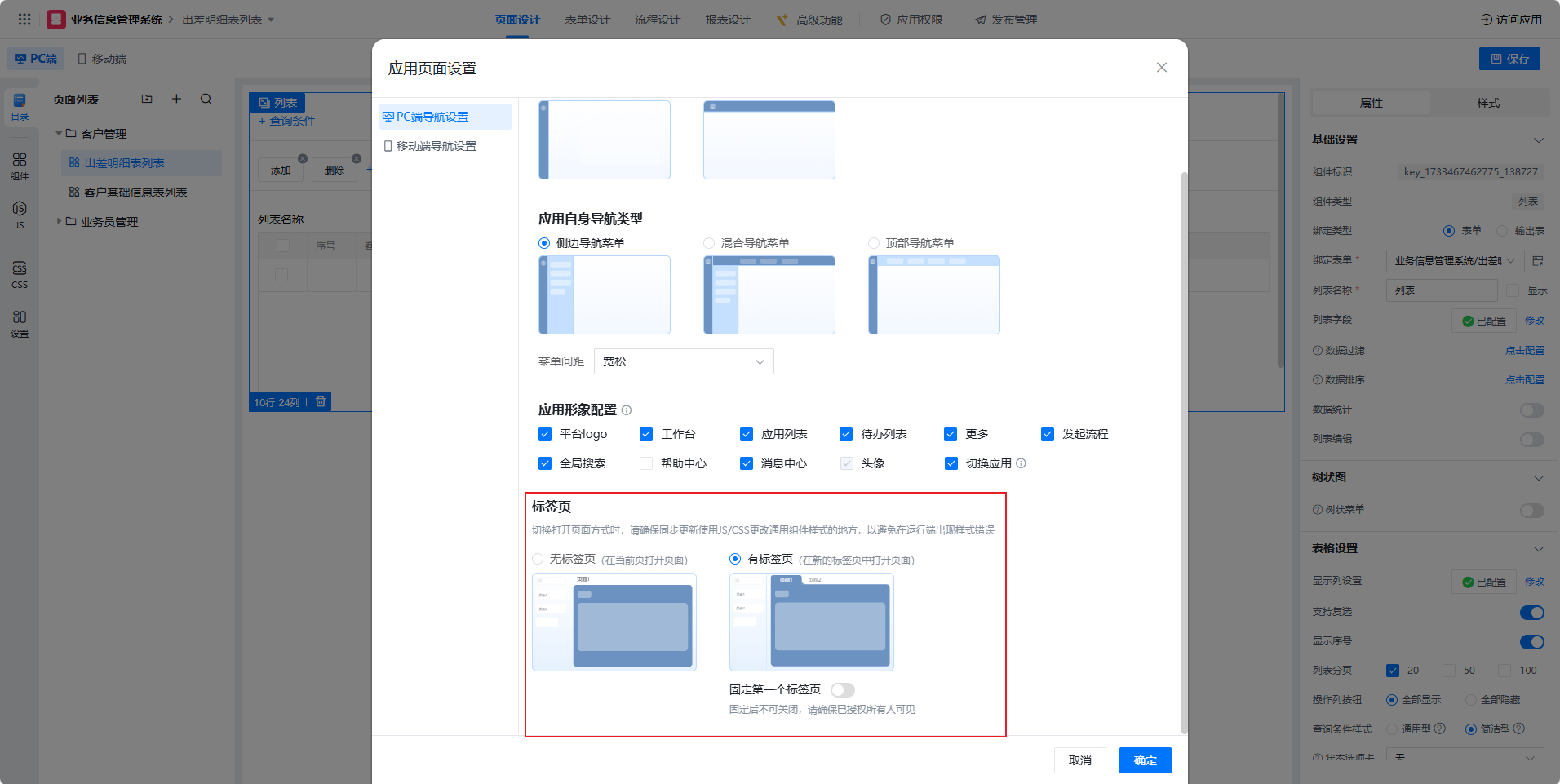Click the info icon beside 应用形象配置
This screenshot has height=784, width=1560.
coord(627,410)
